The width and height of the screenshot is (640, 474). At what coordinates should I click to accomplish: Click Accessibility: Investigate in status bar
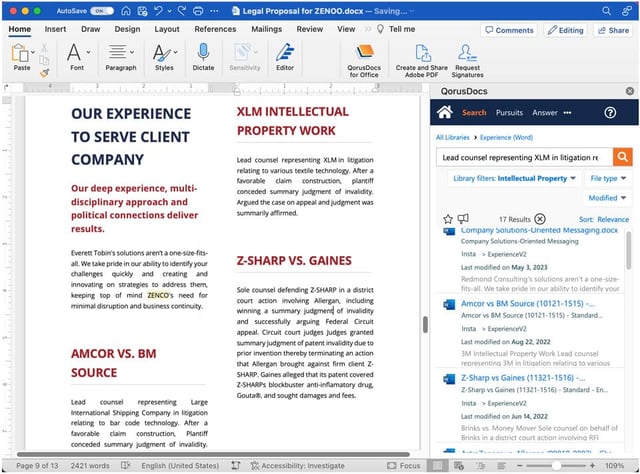pos(298,465)
